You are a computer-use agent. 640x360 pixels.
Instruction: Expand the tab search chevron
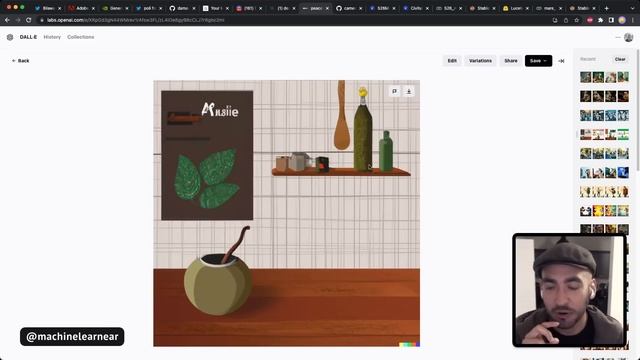click(x=633, y=8)
